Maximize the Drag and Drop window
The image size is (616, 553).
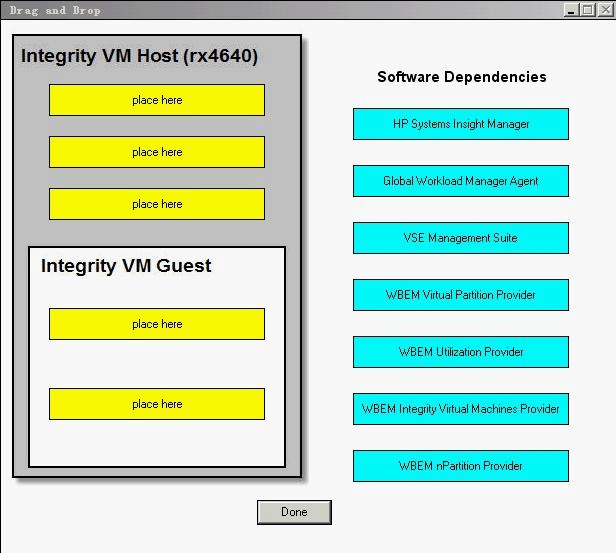[x=588, y=10]
